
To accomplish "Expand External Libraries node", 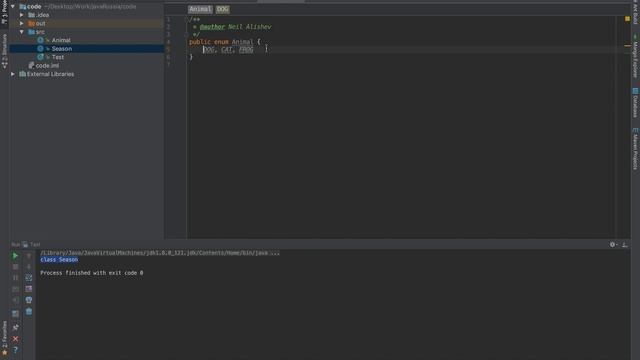I will click(x=13, y=74).
